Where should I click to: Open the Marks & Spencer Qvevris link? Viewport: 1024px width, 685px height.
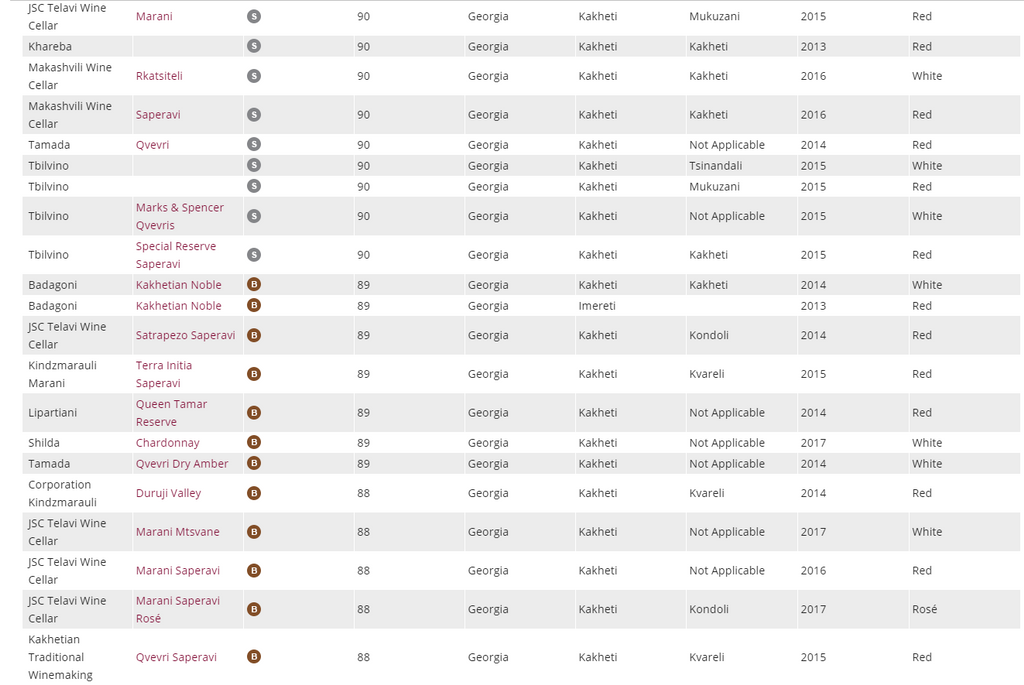[x=180, y=216]
